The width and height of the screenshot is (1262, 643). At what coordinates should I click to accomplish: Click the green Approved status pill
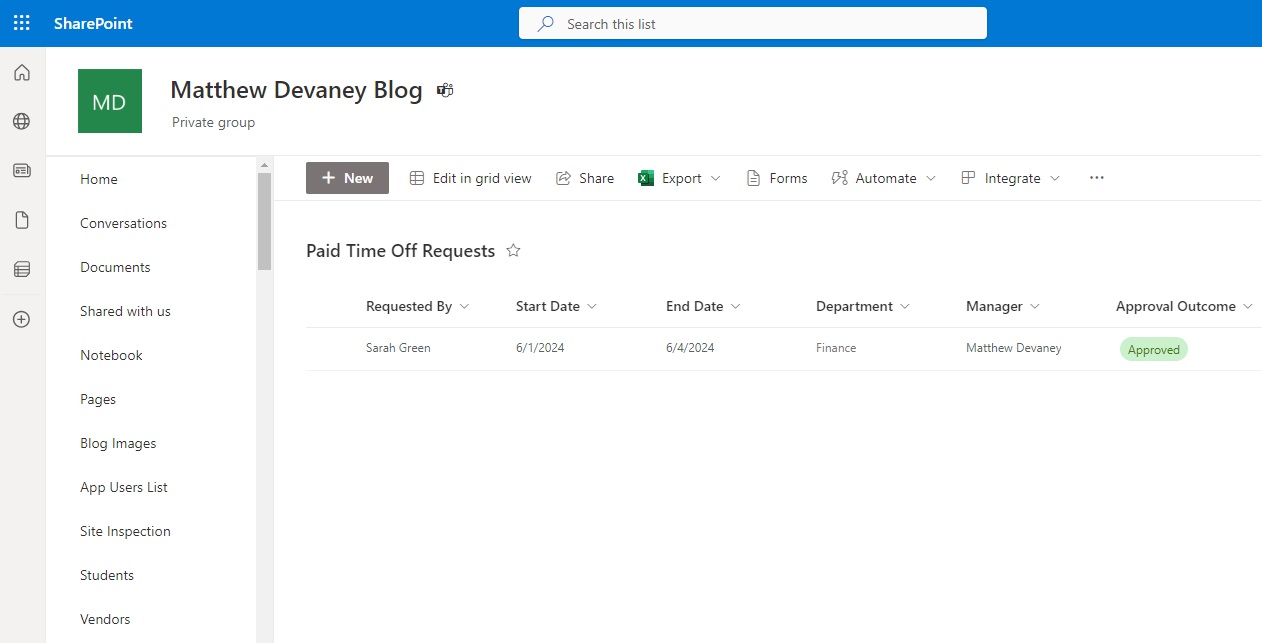pos(1154,350)
